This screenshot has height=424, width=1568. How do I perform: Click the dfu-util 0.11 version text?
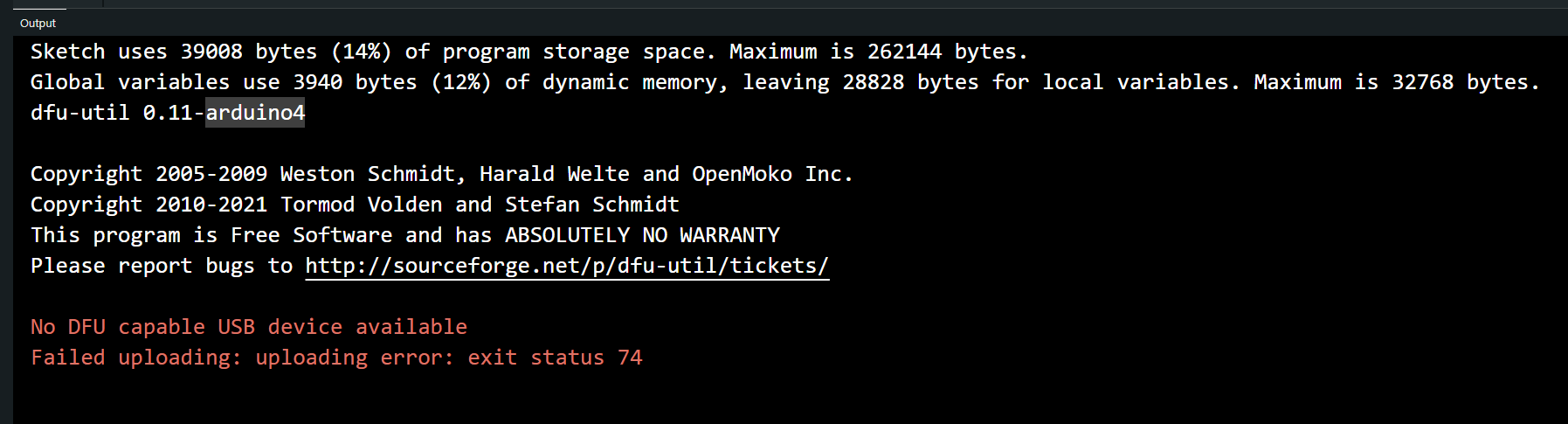[116, 113]
